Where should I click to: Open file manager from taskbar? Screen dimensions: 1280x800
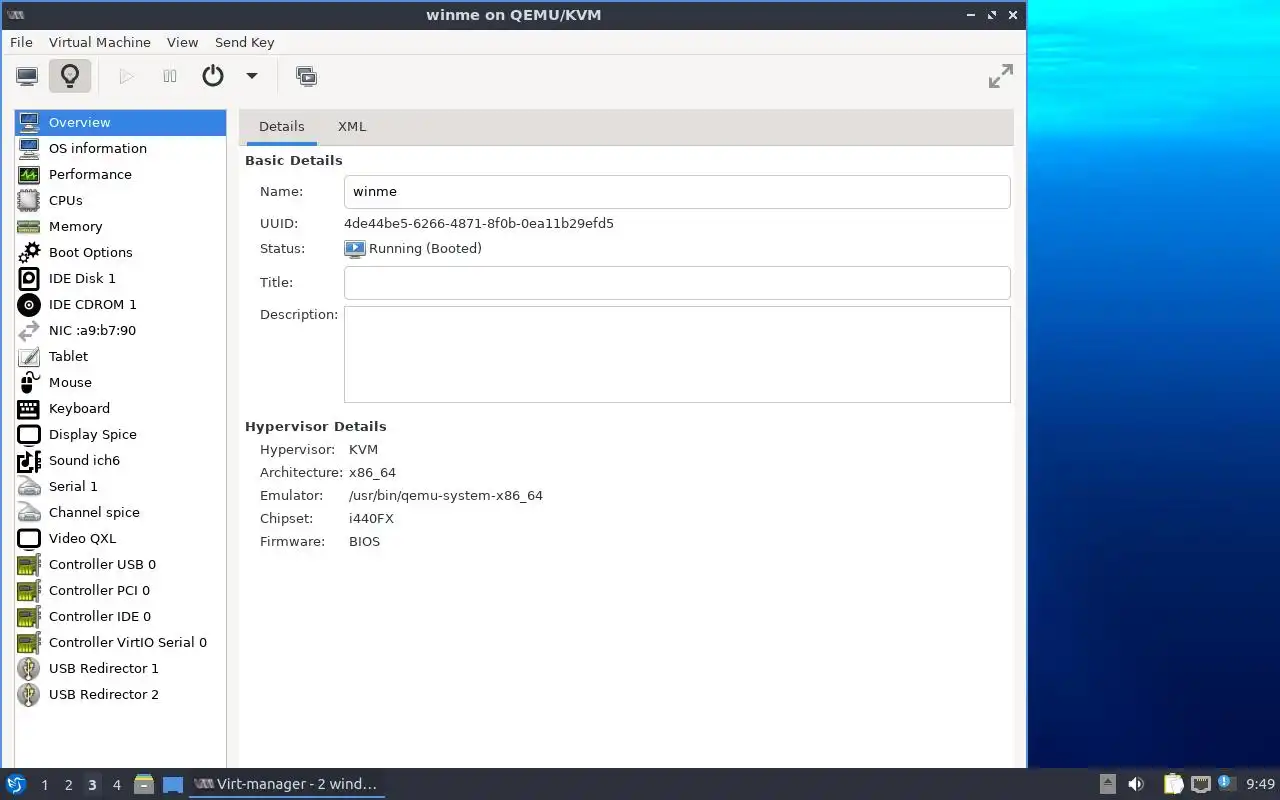pyautogui.click(x=144, y=784)
